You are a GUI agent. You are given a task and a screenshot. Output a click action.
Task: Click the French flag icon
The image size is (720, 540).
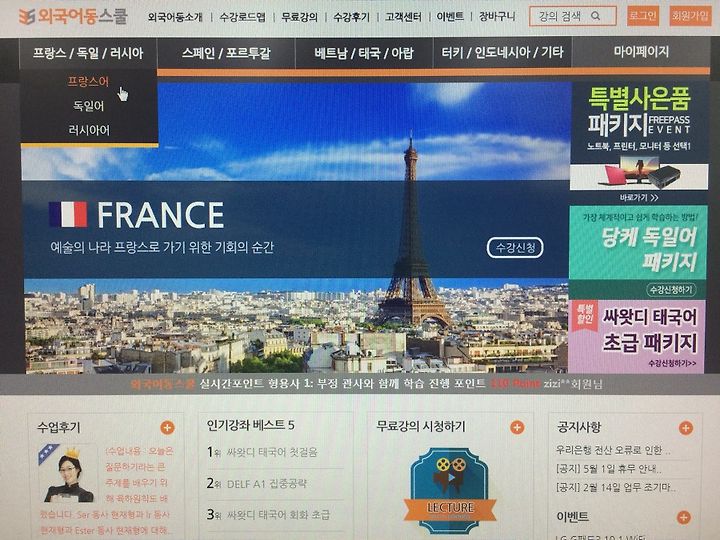pyautogui.click(x=68, y=214)
